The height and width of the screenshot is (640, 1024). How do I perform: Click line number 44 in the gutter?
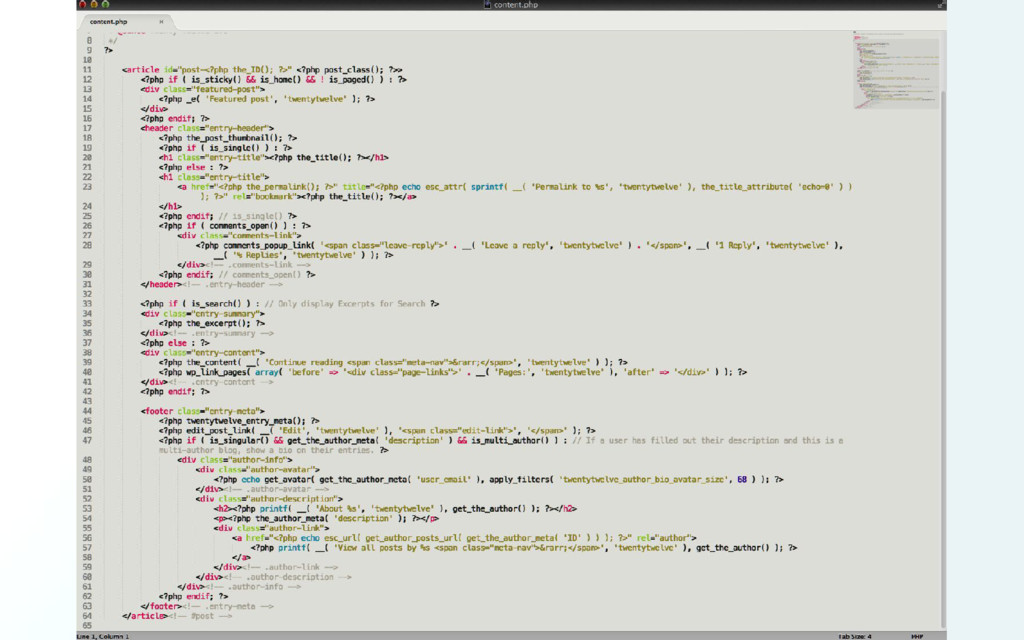tap(88, 411)
